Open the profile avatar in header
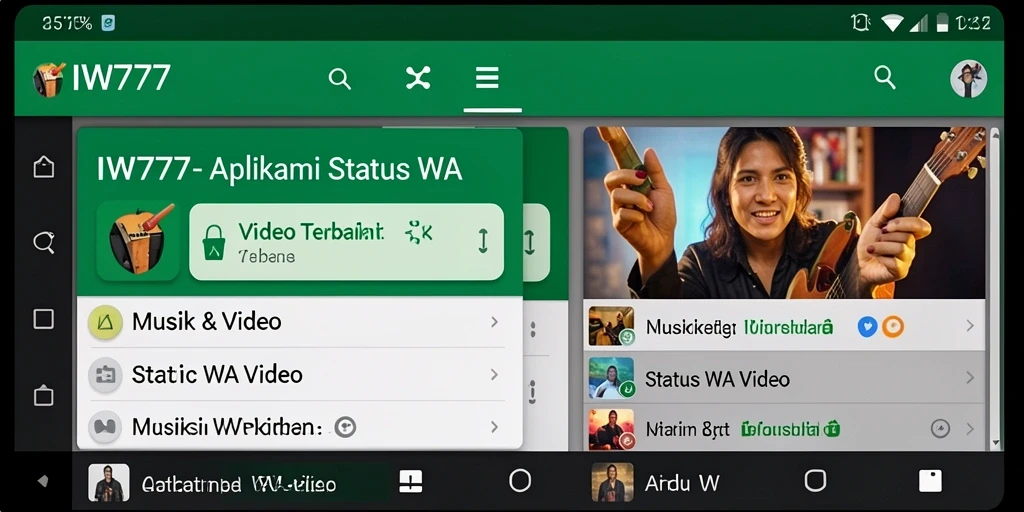Image resolution: width=1024 pixels, height=512 pixels. click(968, 79)
